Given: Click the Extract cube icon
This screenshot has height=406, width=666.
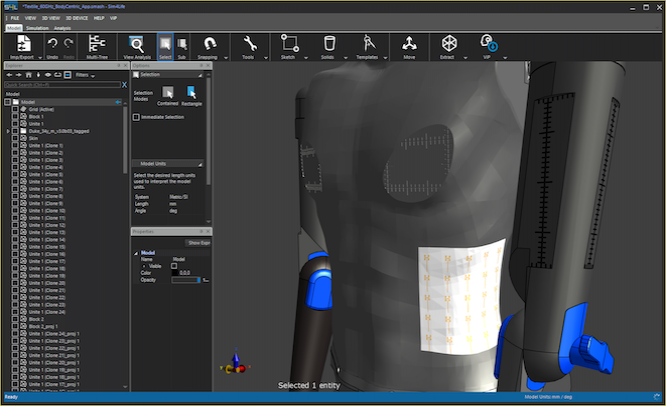Looking at the screenshot, I should tap(449, 44).
